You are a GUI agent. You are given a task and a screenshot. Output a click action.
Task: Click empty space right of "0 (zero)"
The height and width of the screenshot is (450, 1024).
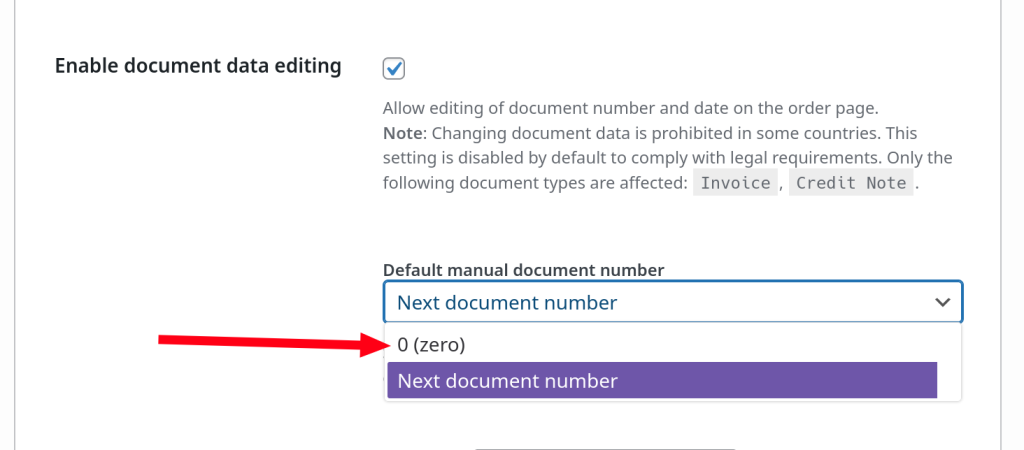point(700,344)
